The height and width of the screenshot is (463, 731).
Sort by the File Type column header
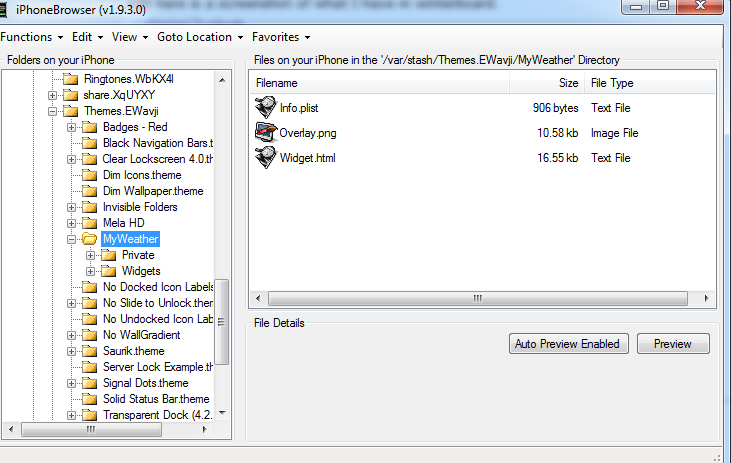click(x=650, y=83)
